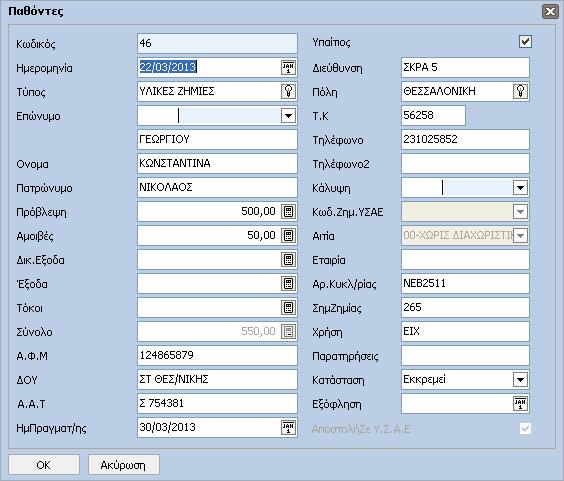Open calendar icon in Εξόφληση field
The image size is (564, 481).
point(520,404)
